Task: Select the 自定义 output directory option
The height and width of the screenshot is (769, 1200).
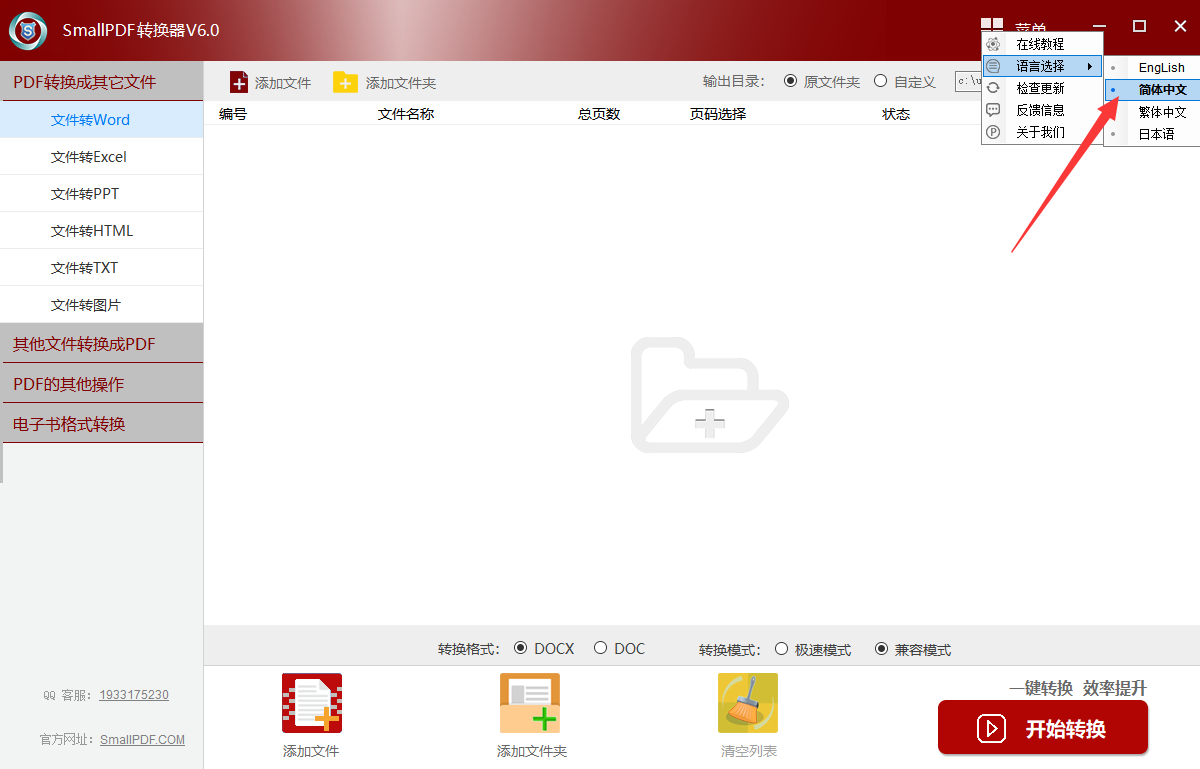Action: [x=881, y=81]
